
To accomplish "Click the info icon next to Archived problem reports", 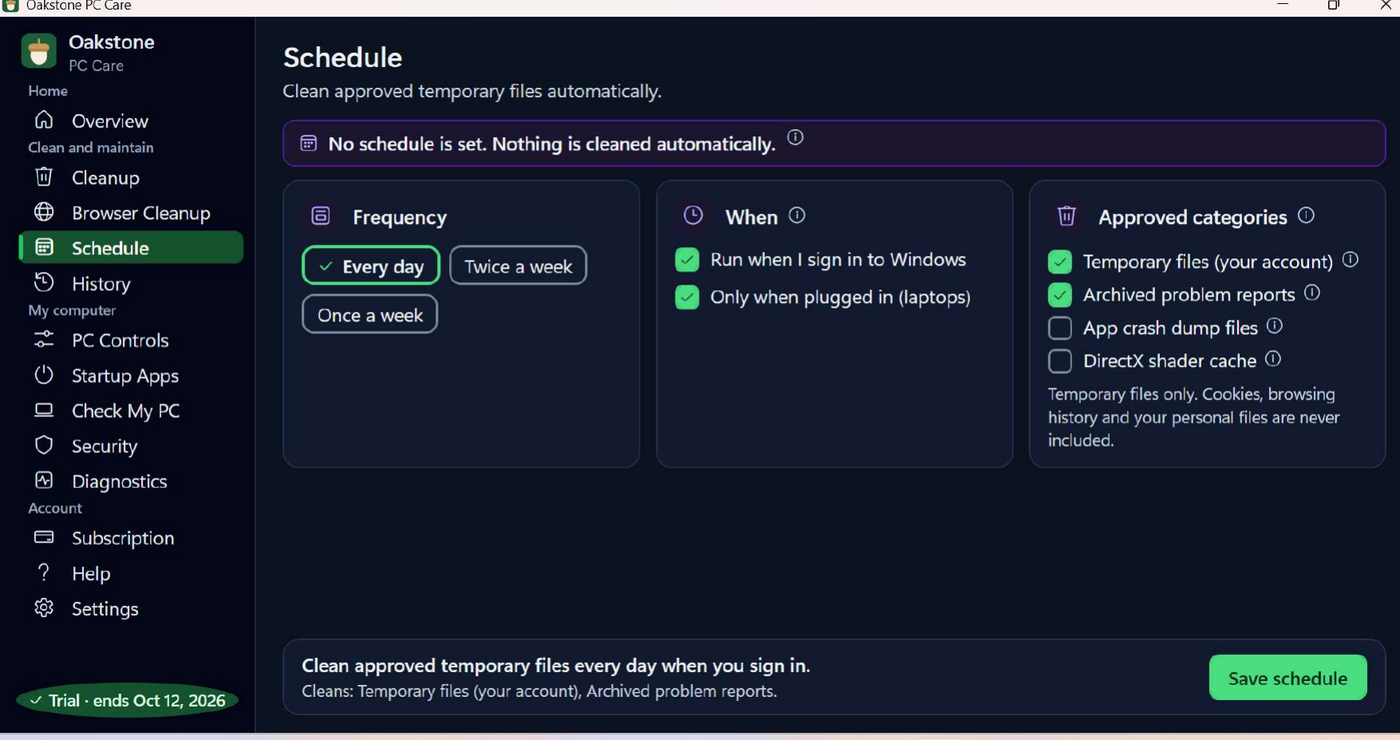I will 1312,293.
